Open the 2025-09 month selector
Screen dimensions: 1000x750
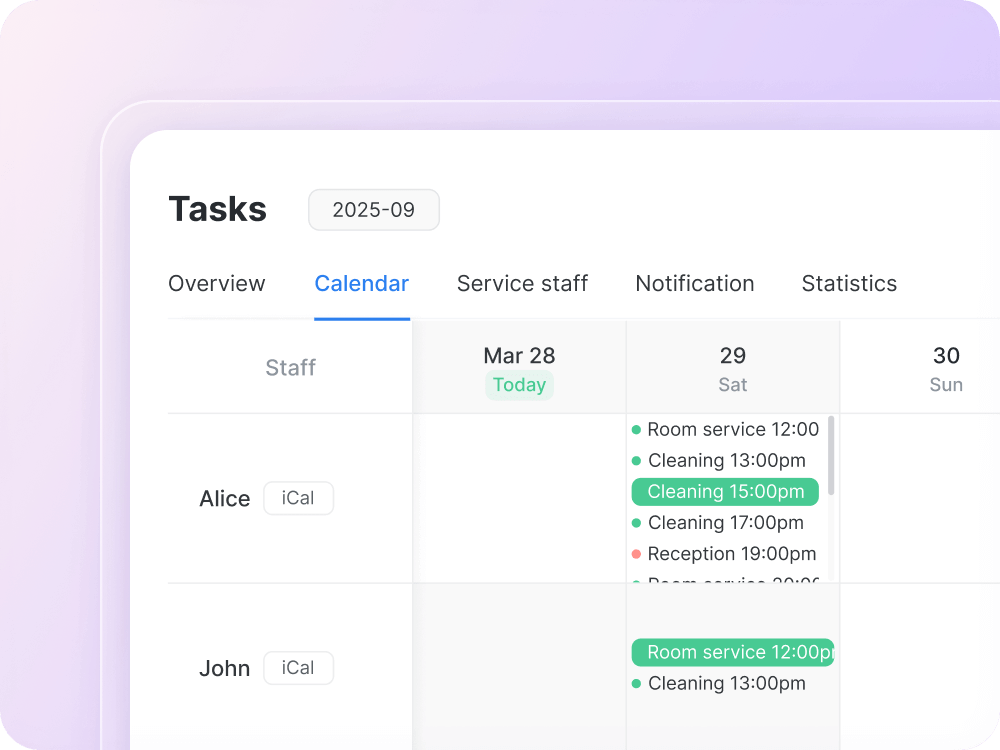point(373,210)
